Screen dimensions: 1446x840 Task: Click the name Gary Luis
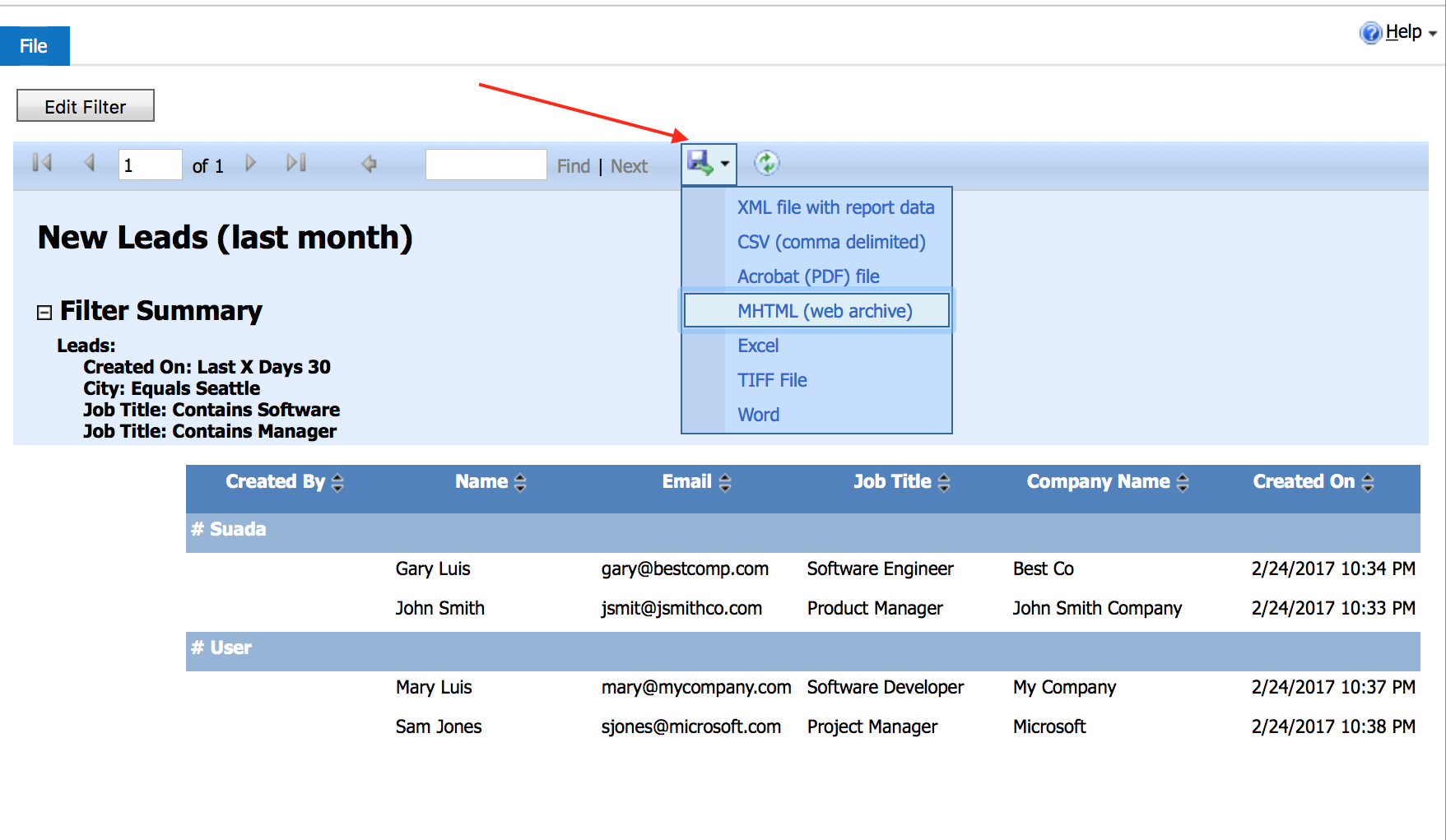[433, 569]
